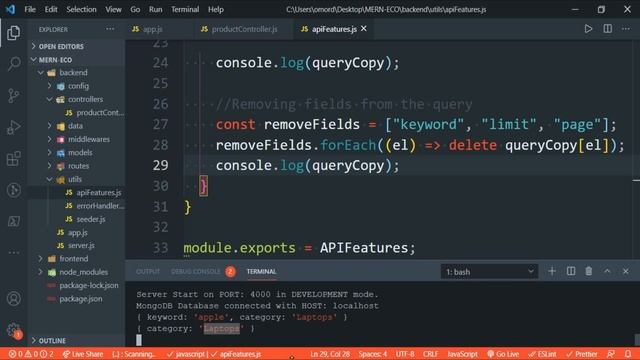
Task: Open the Go menu
Action: pos(135,9)
